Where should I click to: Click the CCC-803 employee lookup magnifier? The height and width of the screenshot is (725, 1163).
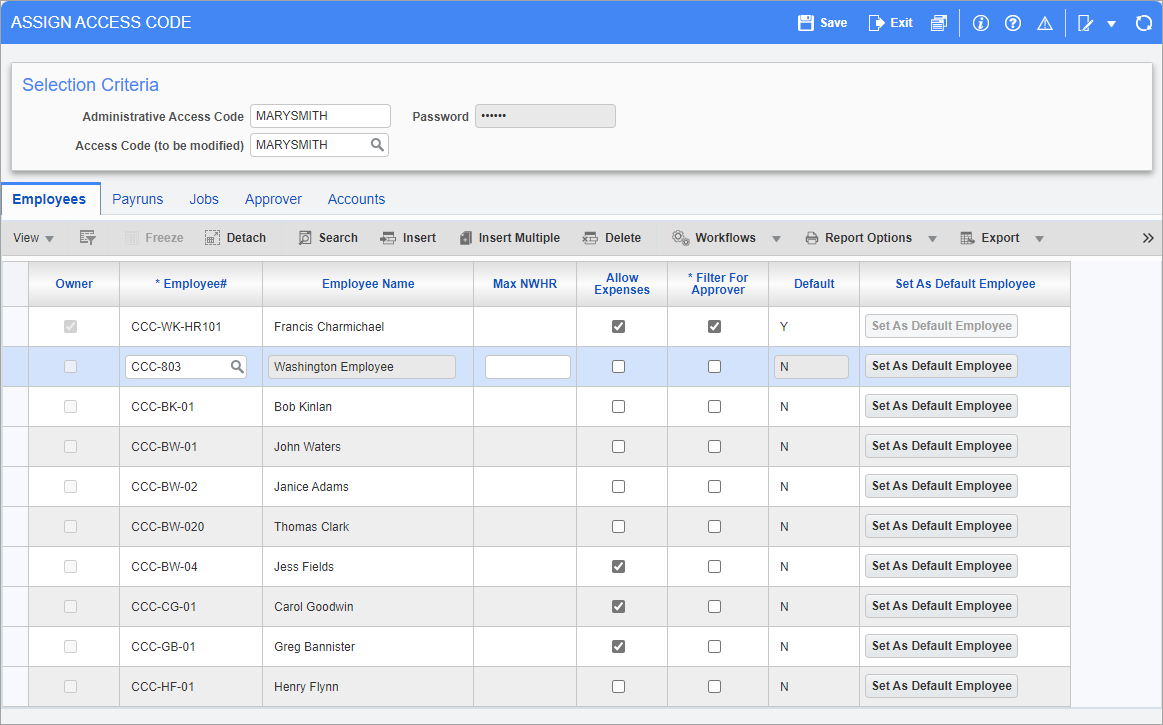237,366
